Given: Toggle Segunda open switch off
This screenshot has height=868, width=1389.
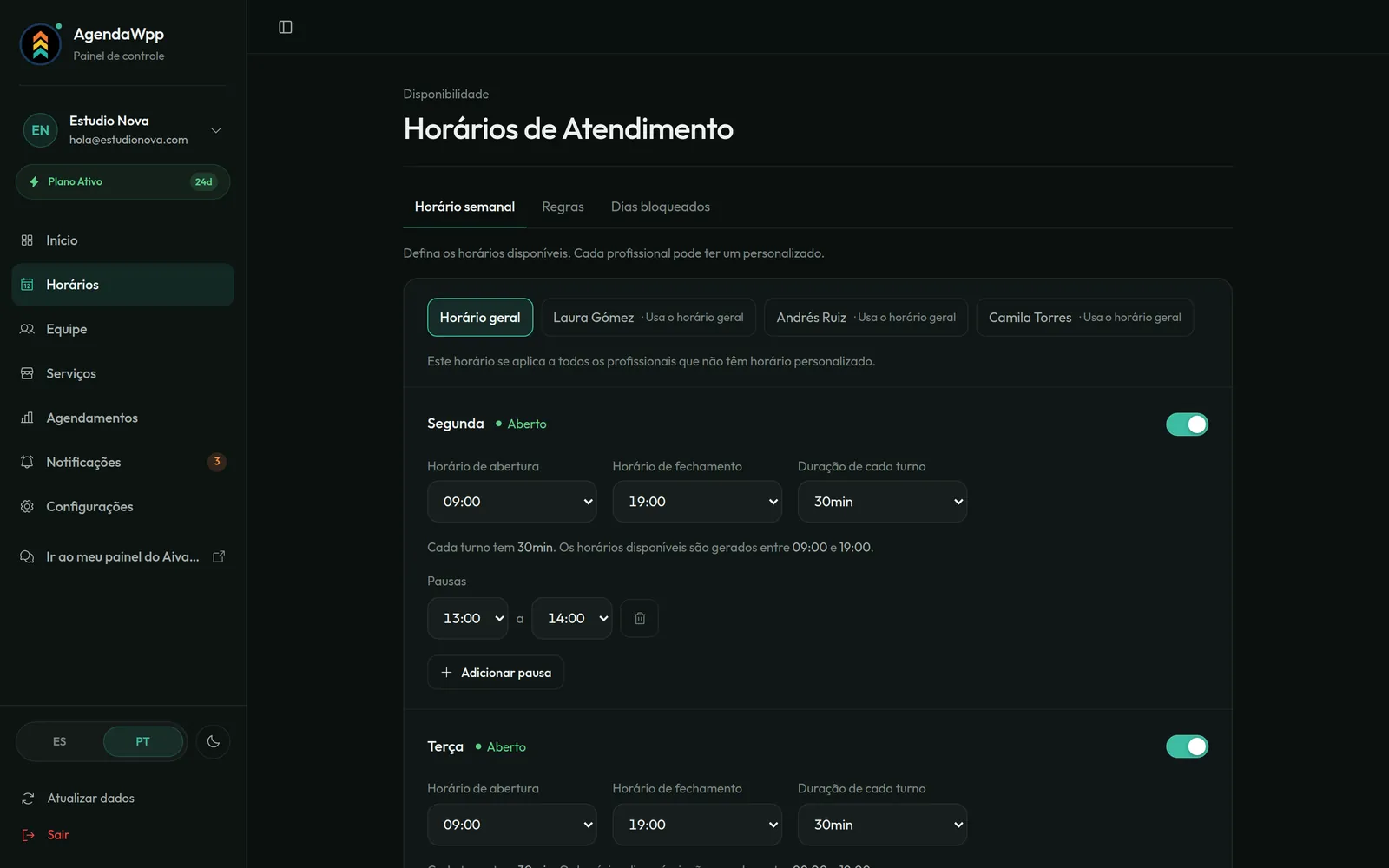Looking at the screenshot, I should pos(1187,424).
